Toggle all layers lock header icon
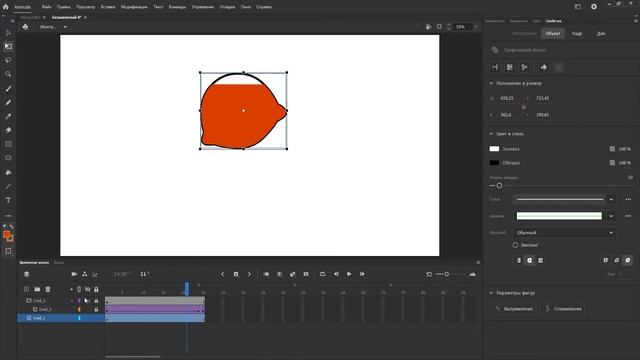This screenshot has height=360, width=640. click(96, 289)
